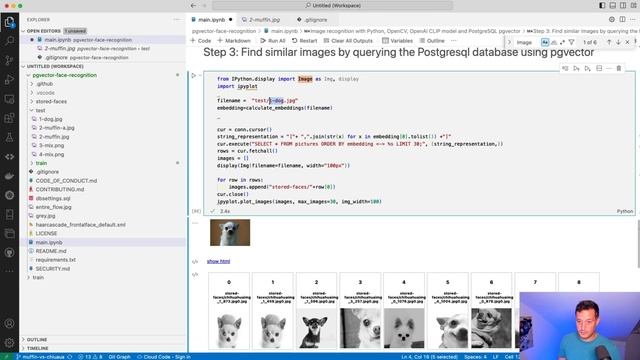Switch to the .gitignore tab
The image size is (640, 360).
[x=316, y=20]
